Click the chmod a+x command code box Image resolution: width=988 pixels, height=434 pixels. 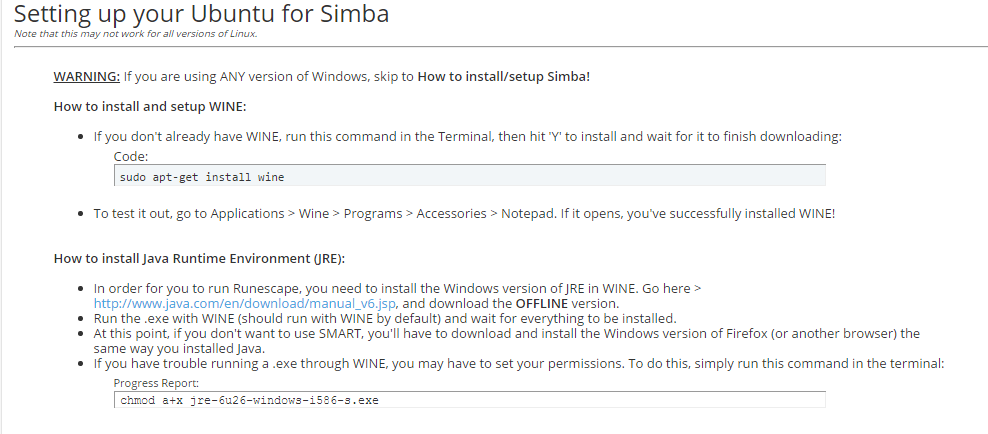tap(470, 400)
